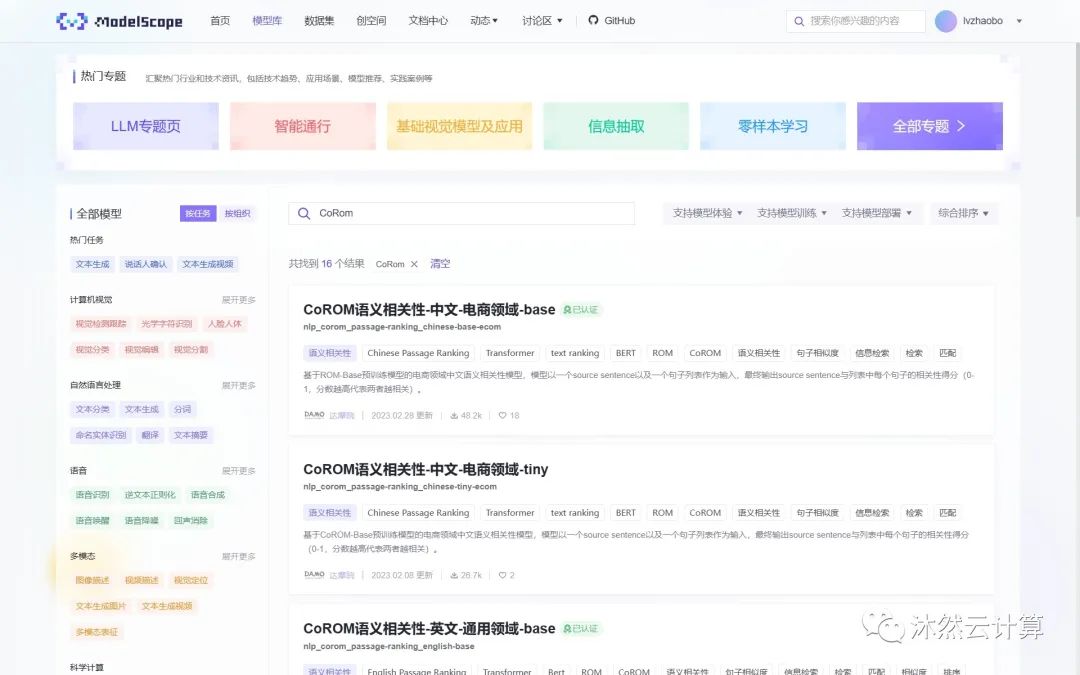Select 说话人确认 hot task tag
This screenshot has height=675, width=1080.
pyautogui.click(x=146, y=264)
